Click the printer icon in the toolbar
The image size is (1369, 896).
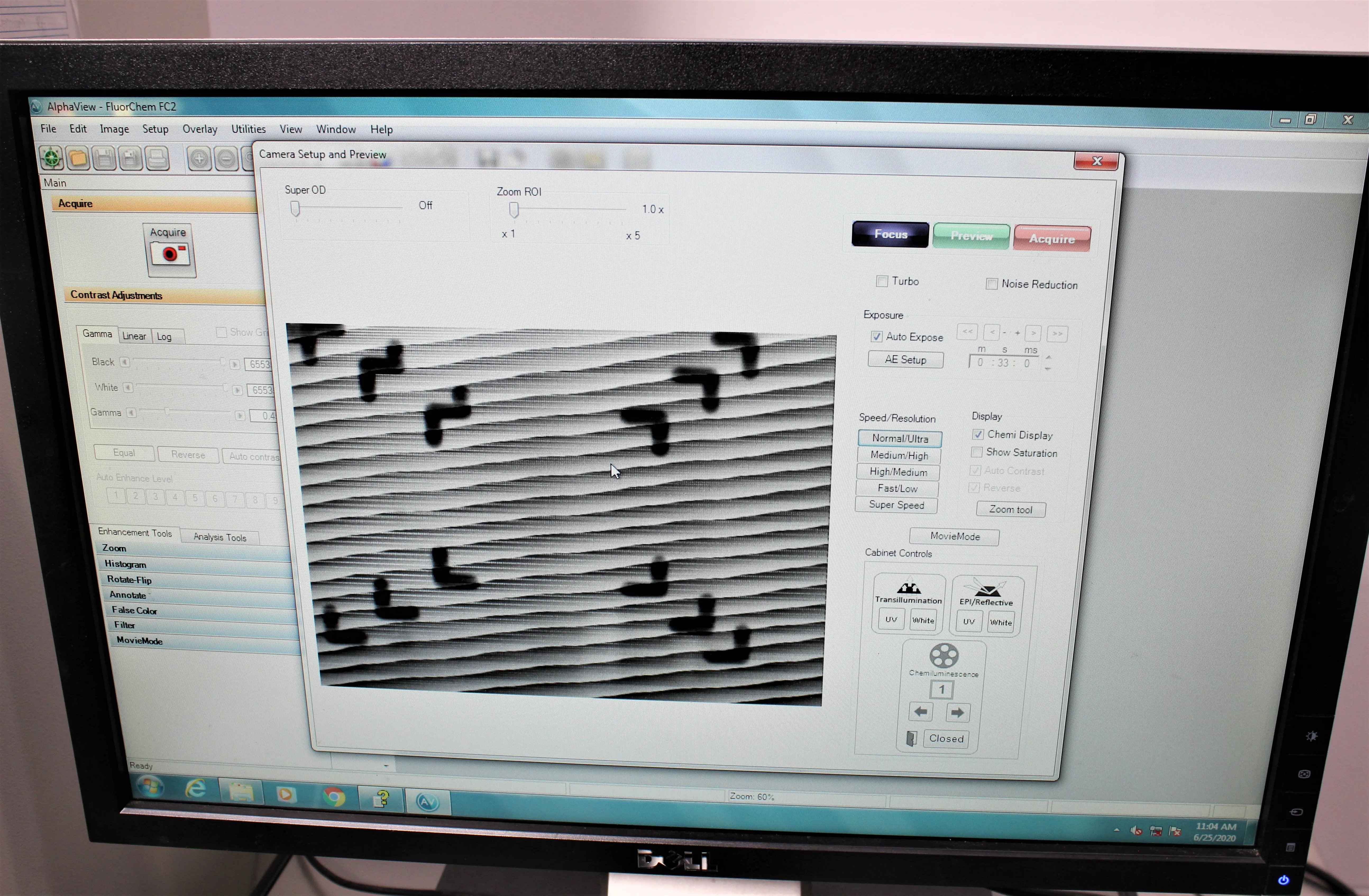tap(157, 159)
